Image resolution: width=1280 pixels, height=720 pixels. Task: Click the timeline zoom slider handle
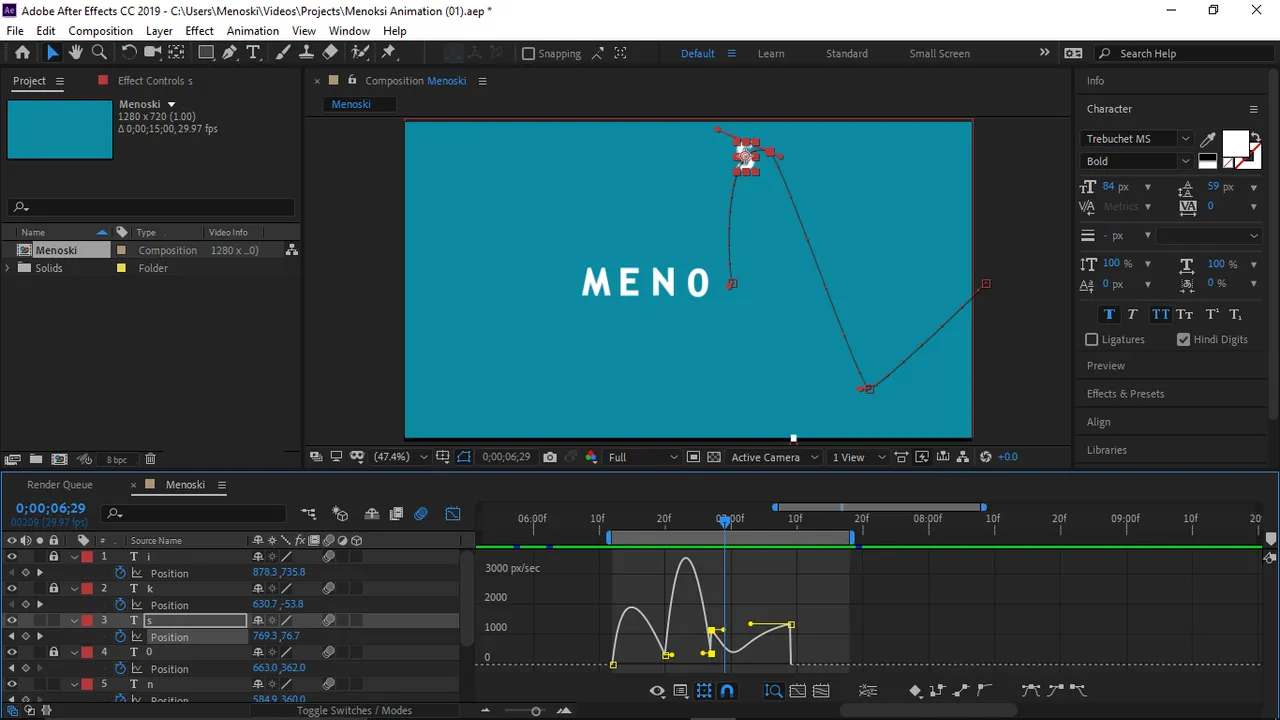[536, 711]
